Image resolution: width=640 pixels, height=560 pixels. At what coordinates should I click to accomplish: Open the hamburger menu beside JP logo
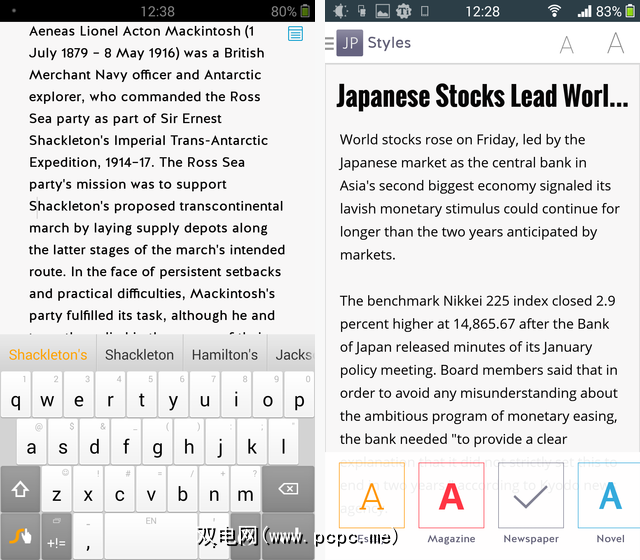(x=329, y=43)
